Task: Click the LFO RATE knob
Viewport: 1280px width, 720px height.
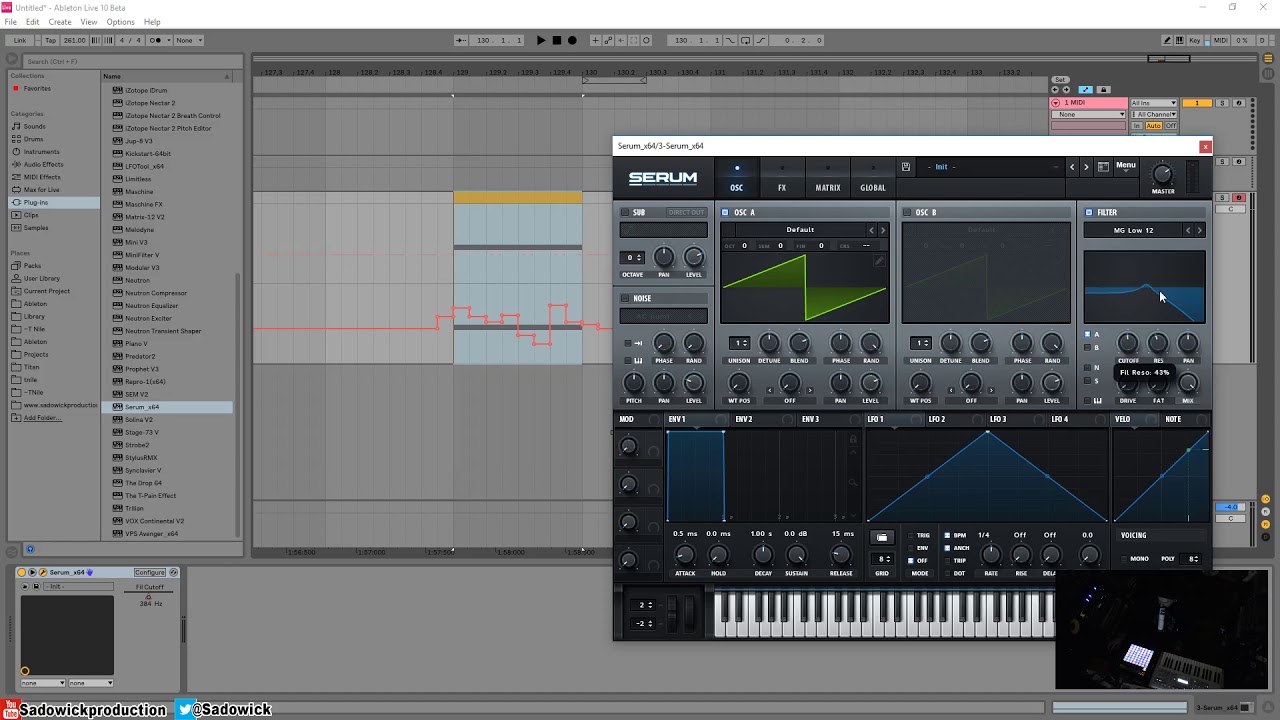Action: (x=991, y=556)
